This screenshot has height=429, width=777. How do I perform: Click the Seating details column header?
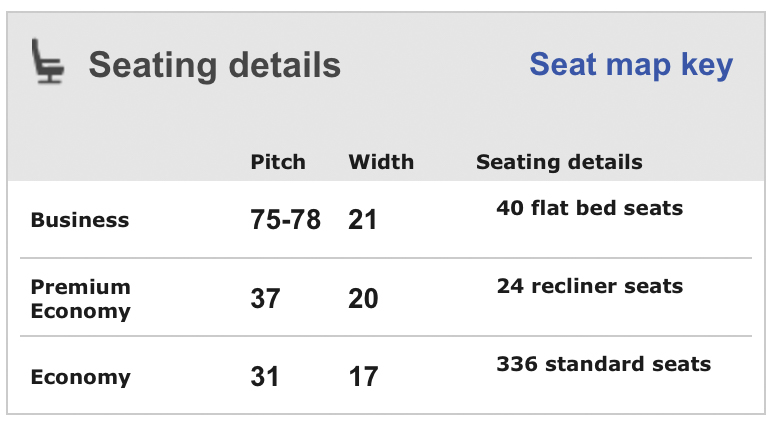[x=559, y=162]
